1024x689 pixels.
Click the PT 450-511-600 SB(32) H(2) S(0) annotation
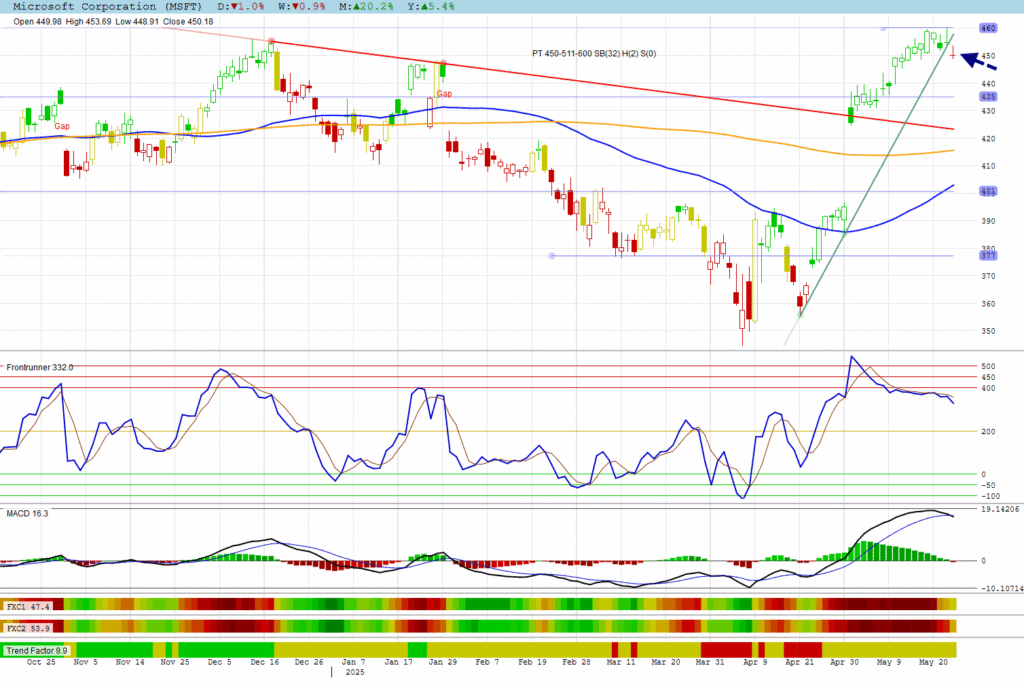pyautogui.click(x=594, y=54)
